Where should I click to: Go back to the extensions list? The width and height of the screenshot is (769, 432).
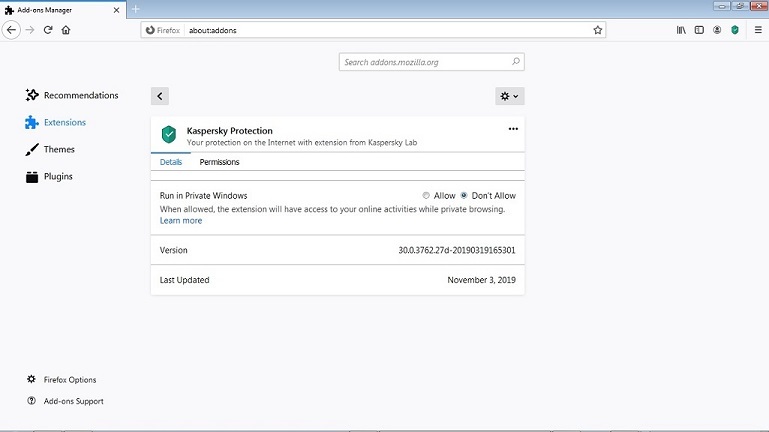(x=160, y=96)
